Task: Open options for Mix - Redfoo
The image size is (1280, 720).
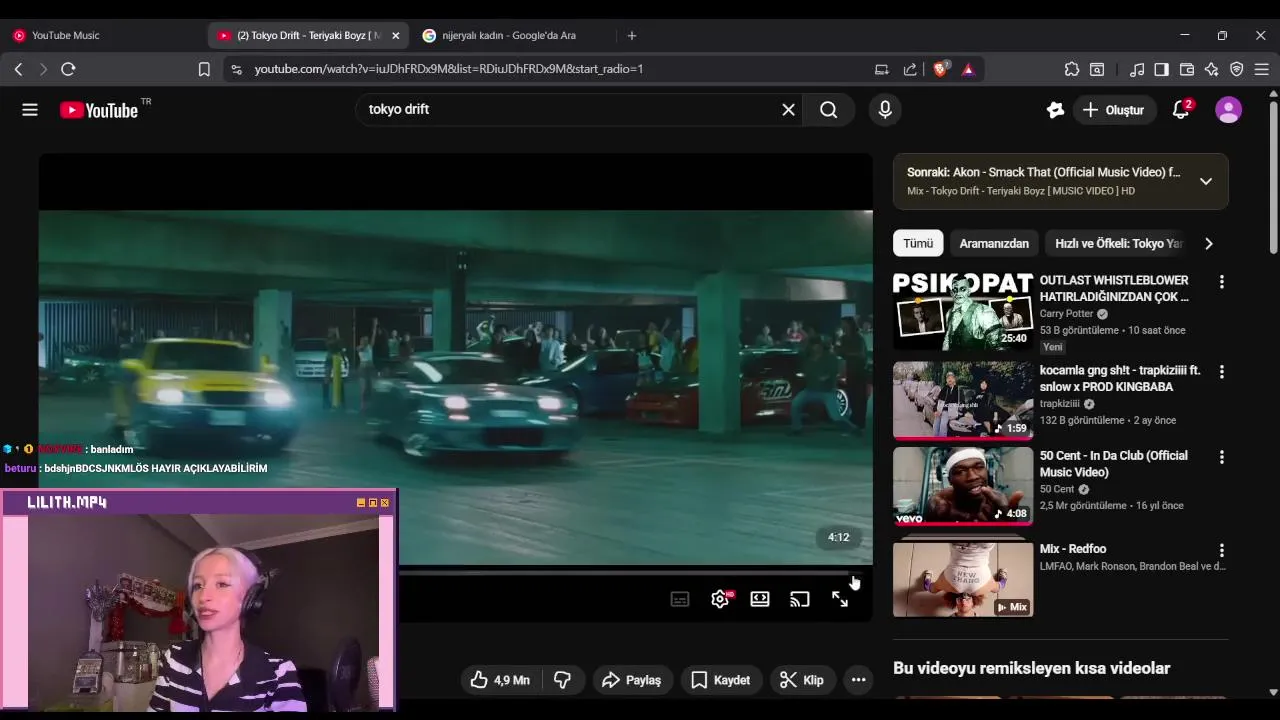Action: pyautogui.click(x=1221, y=551)
